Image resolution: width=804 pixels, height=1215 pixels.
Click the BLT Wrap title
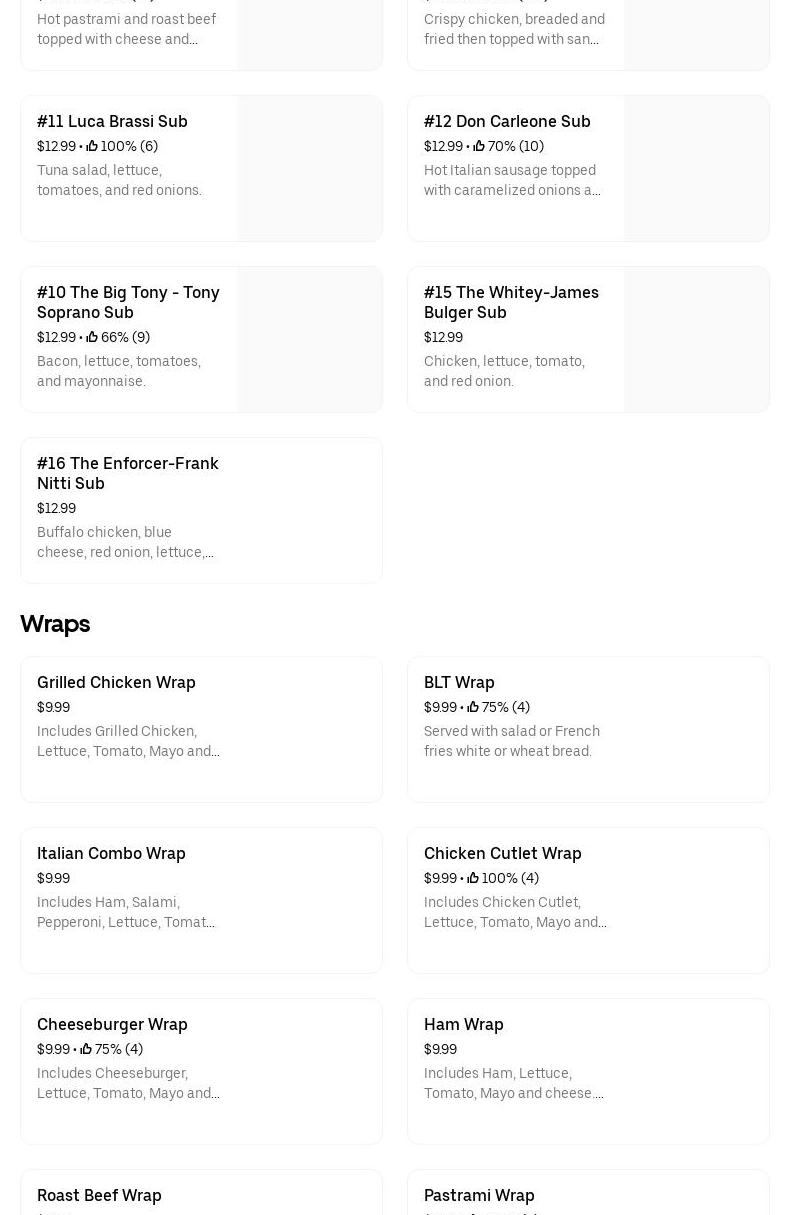(x=459, y=682)
